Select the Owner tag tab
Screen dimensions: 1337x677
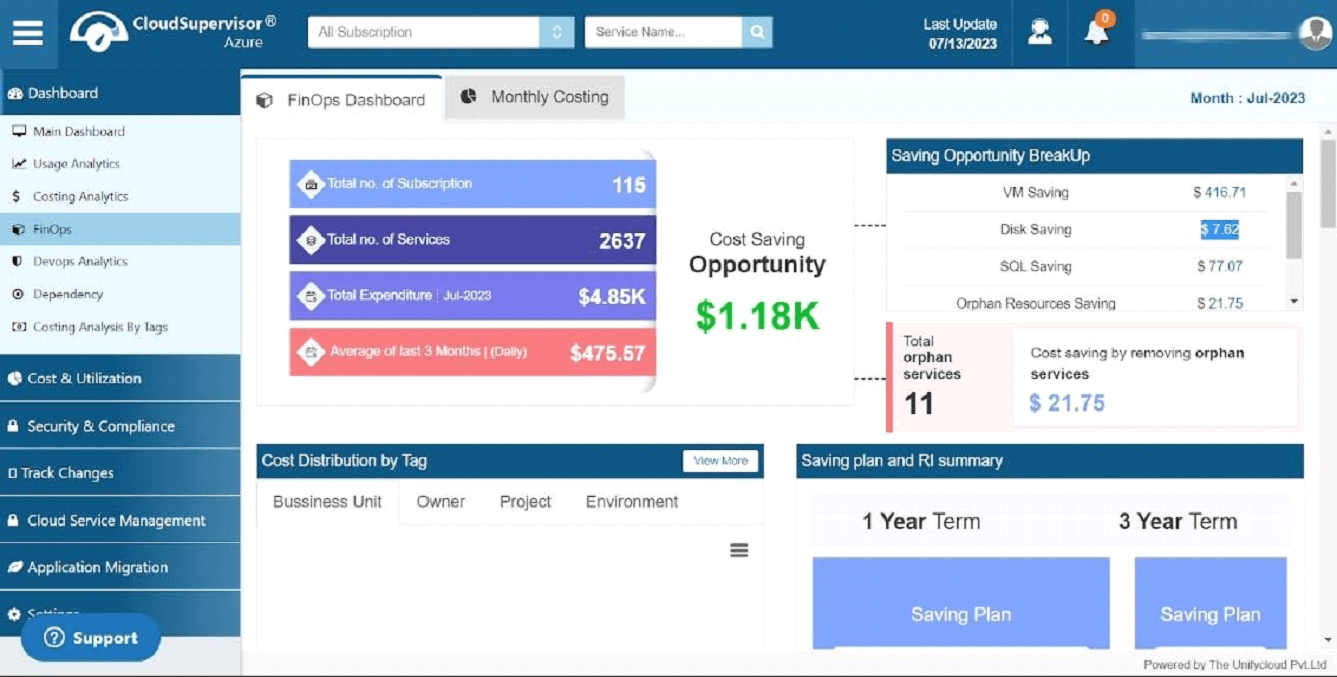point(441,502)
